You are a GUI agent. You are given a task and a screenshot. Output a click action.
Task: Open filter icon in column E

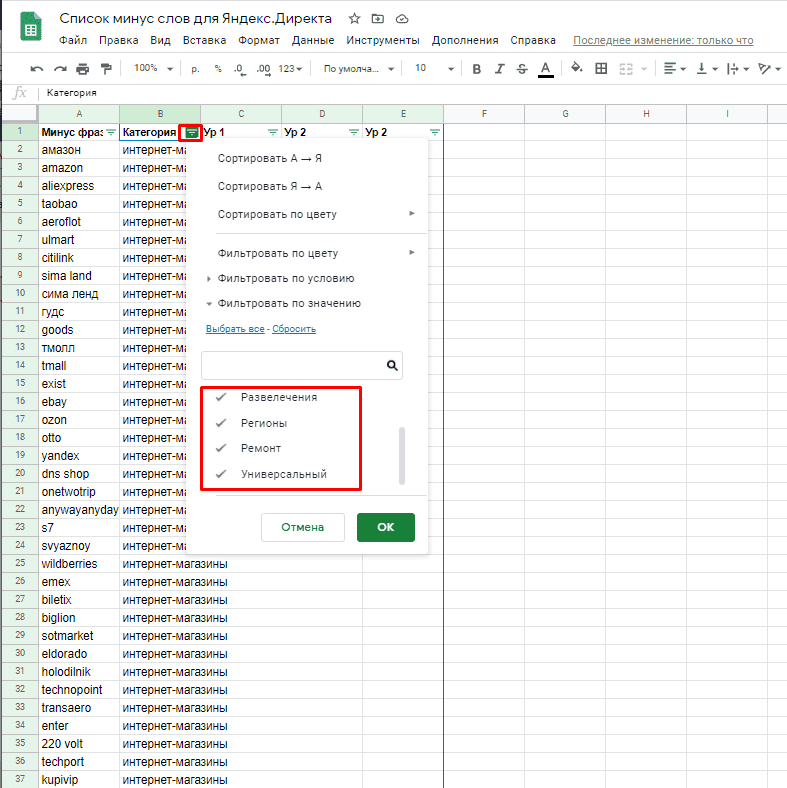coord(435,132)
